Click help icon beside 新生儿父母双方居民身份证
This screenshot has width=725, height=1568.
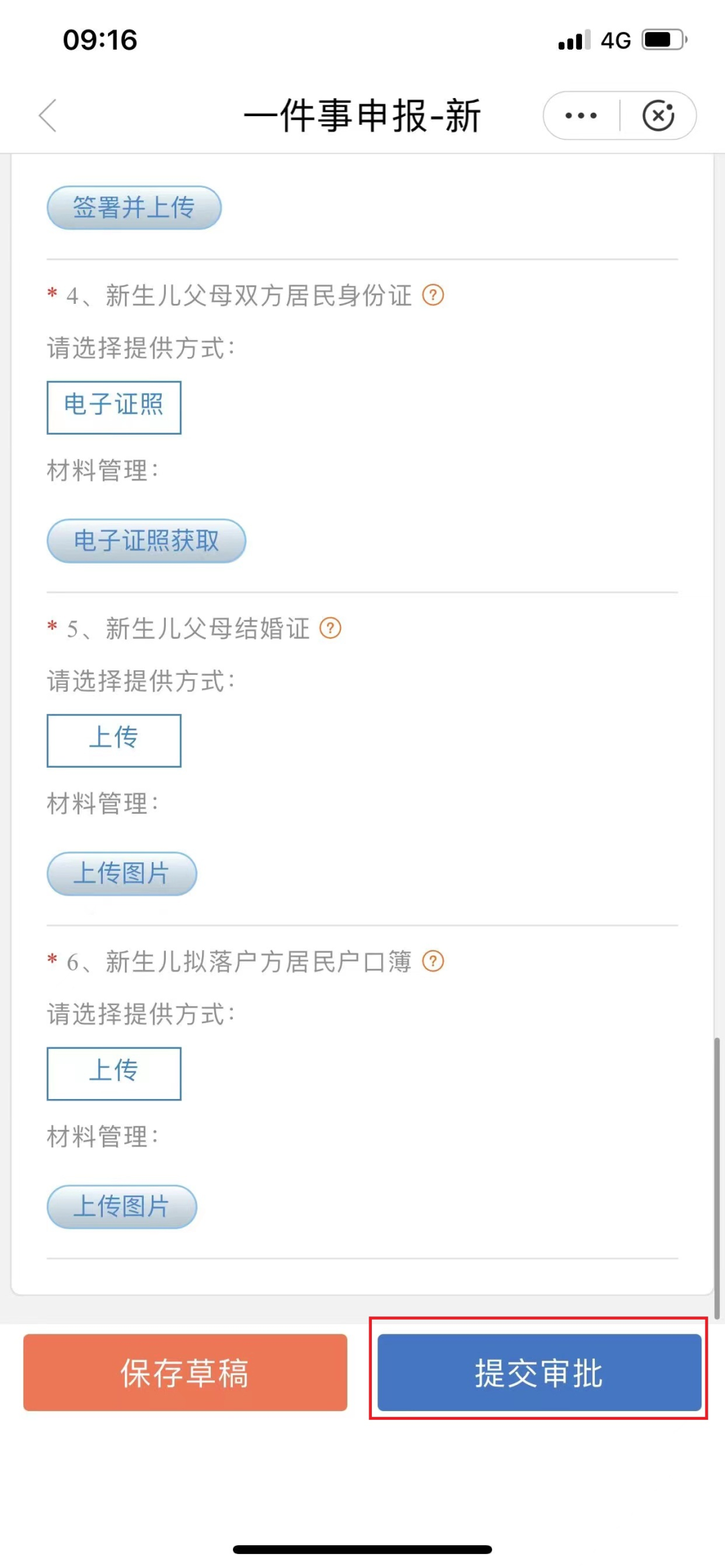click(433, 295)
